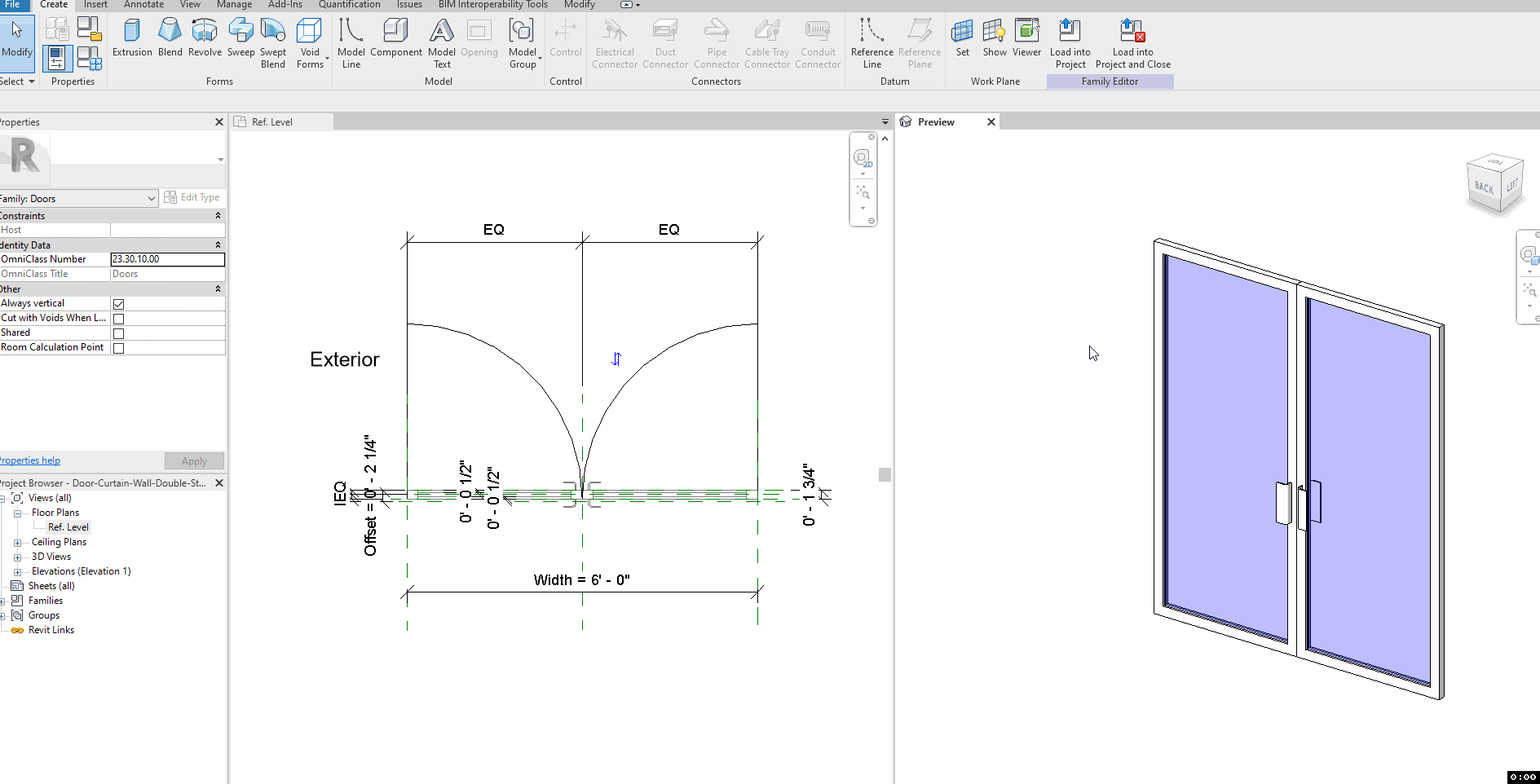
Task: Click Load into Project
Action: pyautogui.click(x=1070, y=44)
